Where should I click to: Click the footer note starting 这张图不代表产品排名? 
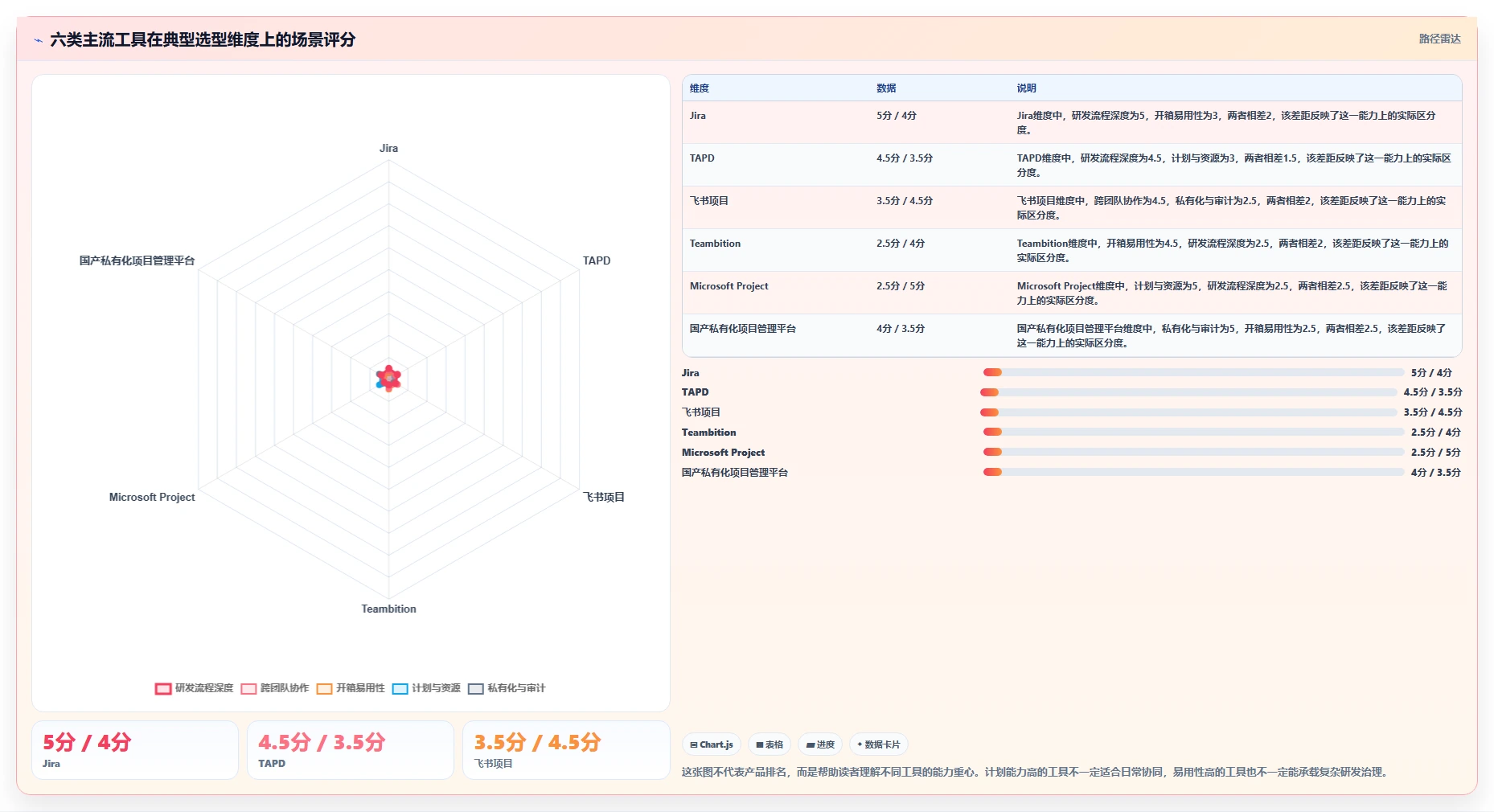click(1036, 772)
